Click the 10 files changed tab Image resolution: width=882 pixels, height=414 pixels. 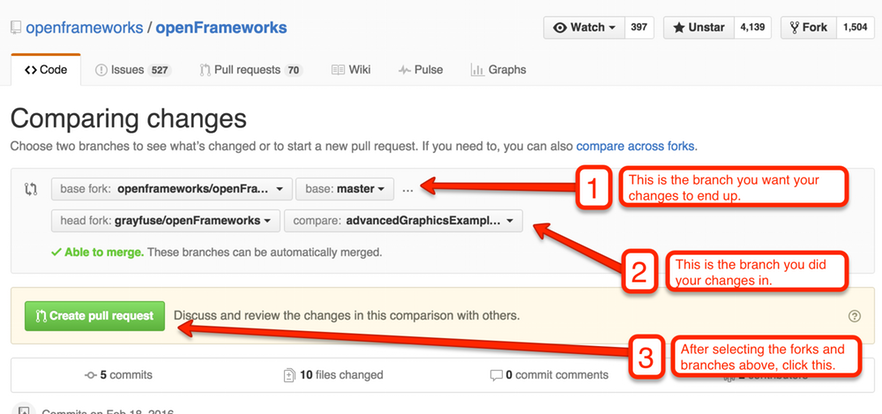333,375
